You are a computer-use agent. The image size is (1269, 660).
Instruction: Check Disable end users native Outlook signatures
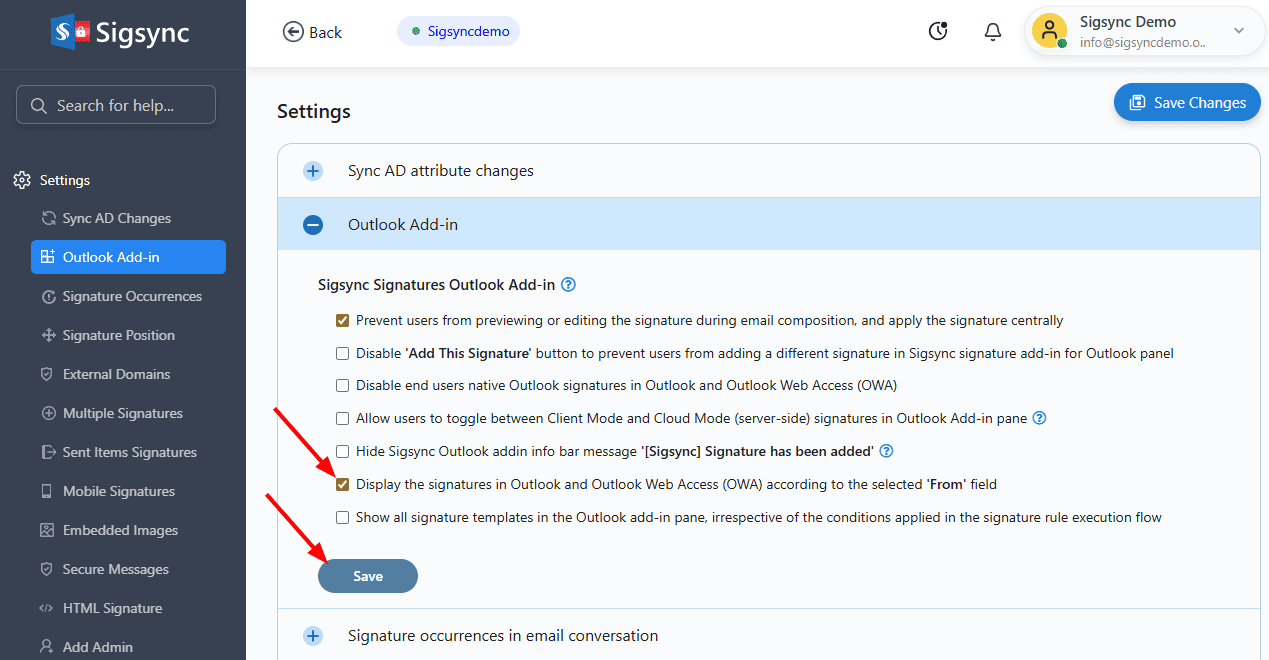[343, 385]
